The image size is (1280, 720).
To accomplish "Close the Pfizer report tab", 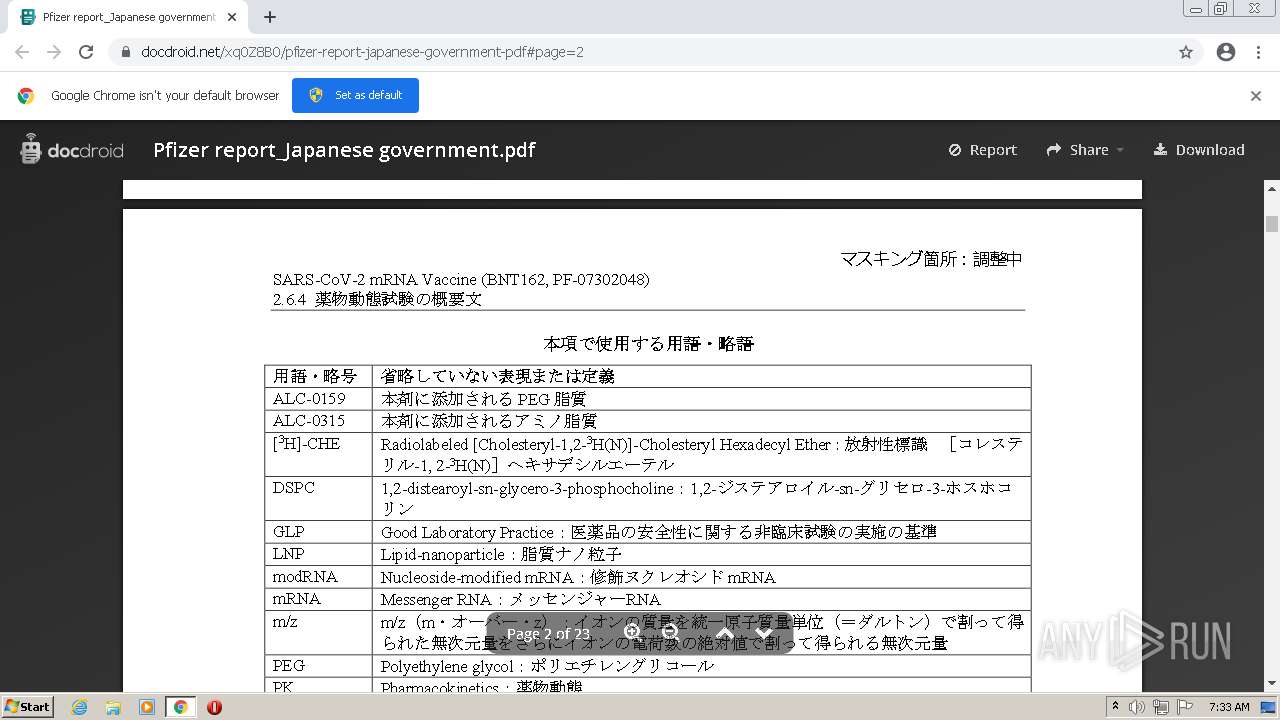I will [x=232, y=17].
